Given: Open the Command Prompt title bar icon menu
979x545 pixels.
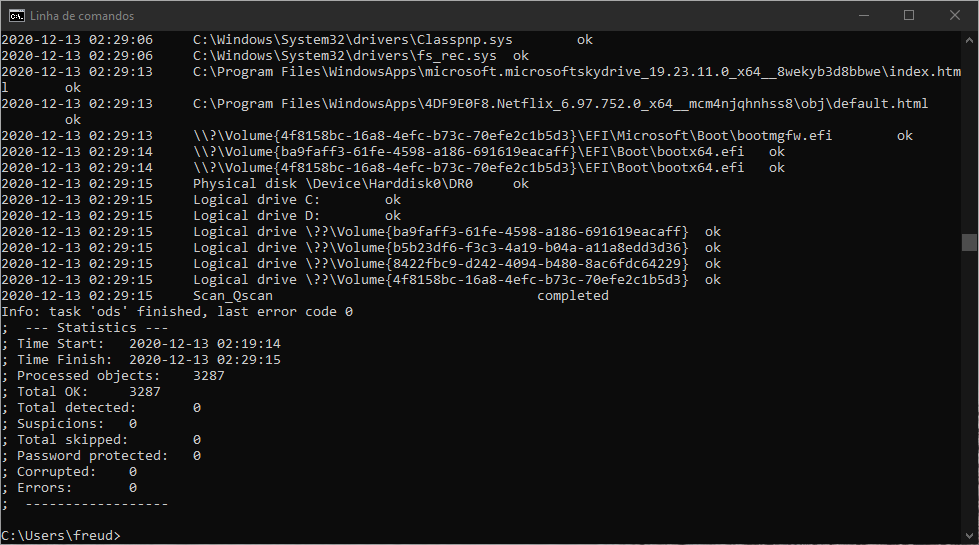Looking at the screenshot, I should 17,16.
